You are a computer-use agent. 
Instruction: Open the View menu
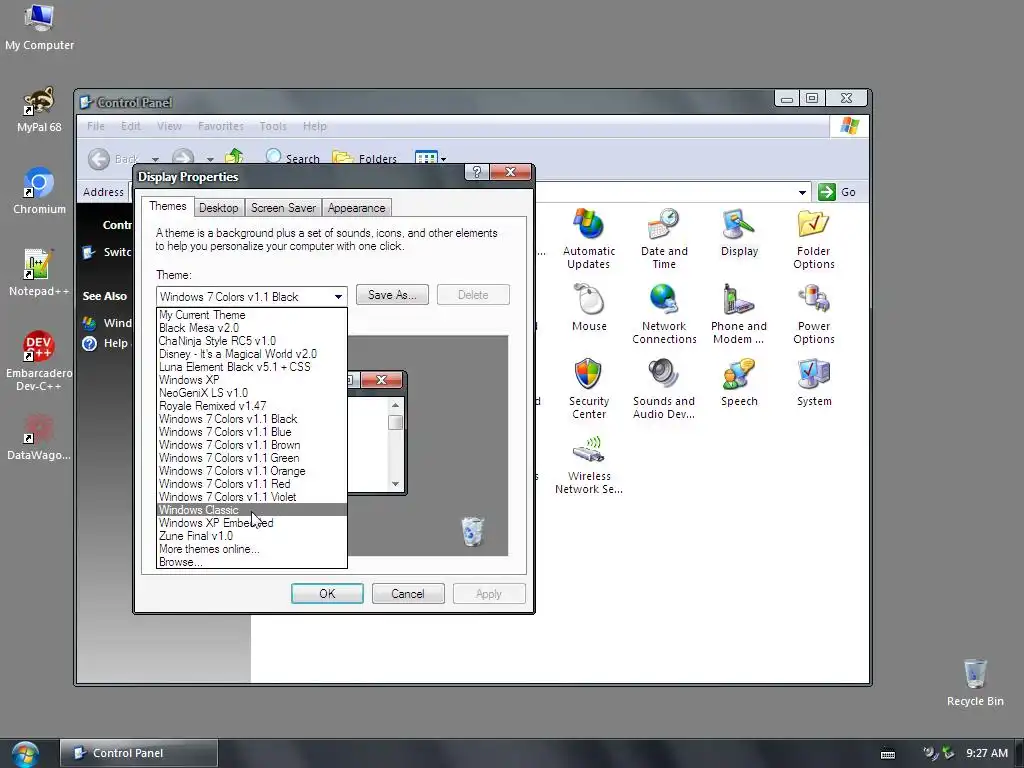(169, 126)
